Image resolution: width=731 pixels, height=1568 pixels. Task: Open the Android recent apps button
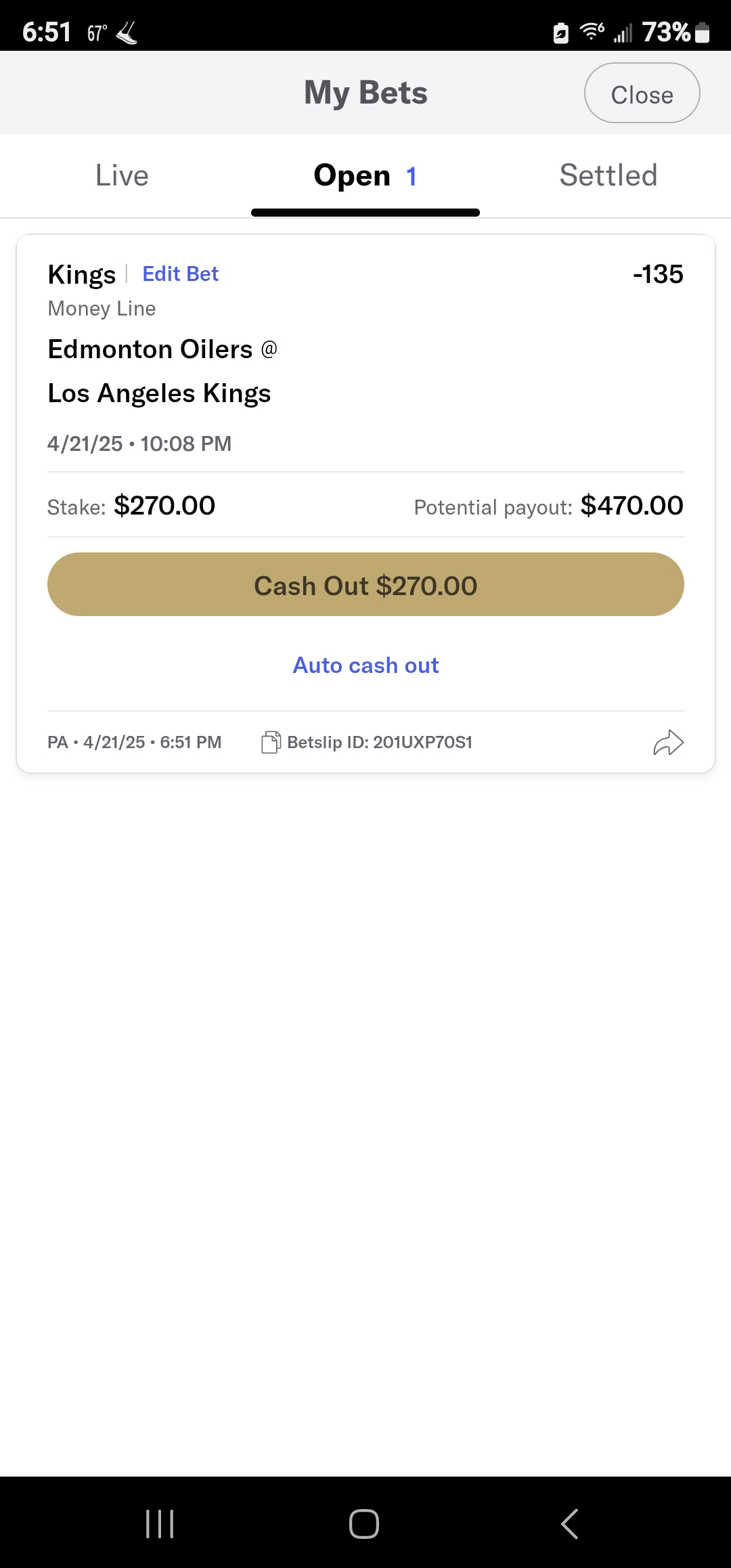pos(160,1524)
